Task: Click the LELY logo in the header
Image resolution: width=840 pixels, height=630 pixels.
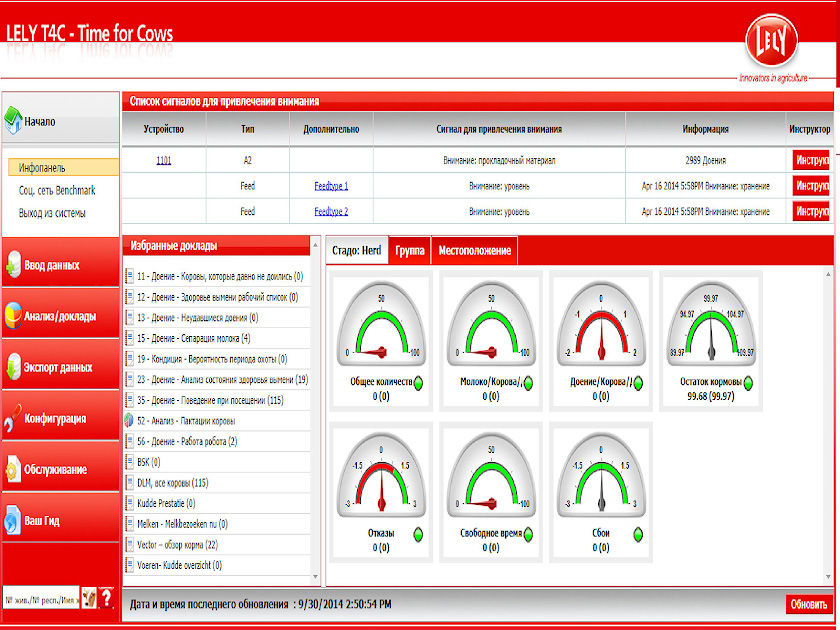Action: click(x=771, y=42)
